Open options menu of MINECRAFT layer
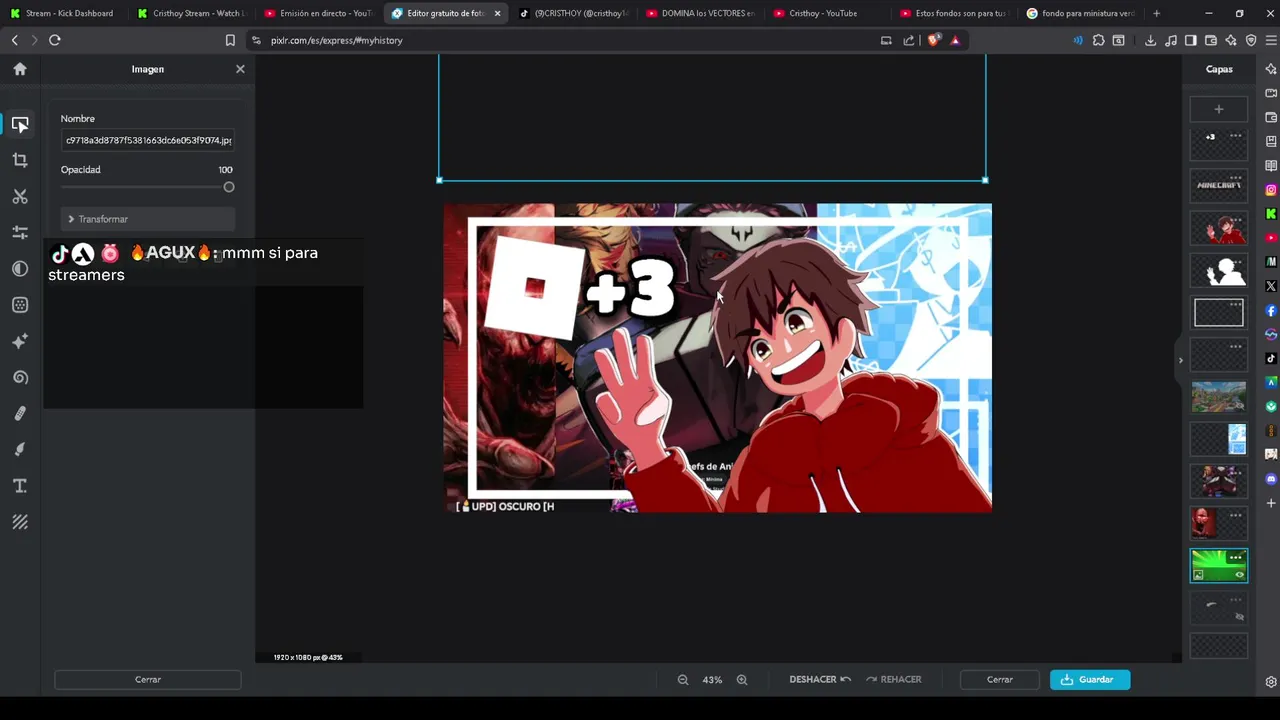Screen dimensions: 1280x720 click(x=1236, y=177)
